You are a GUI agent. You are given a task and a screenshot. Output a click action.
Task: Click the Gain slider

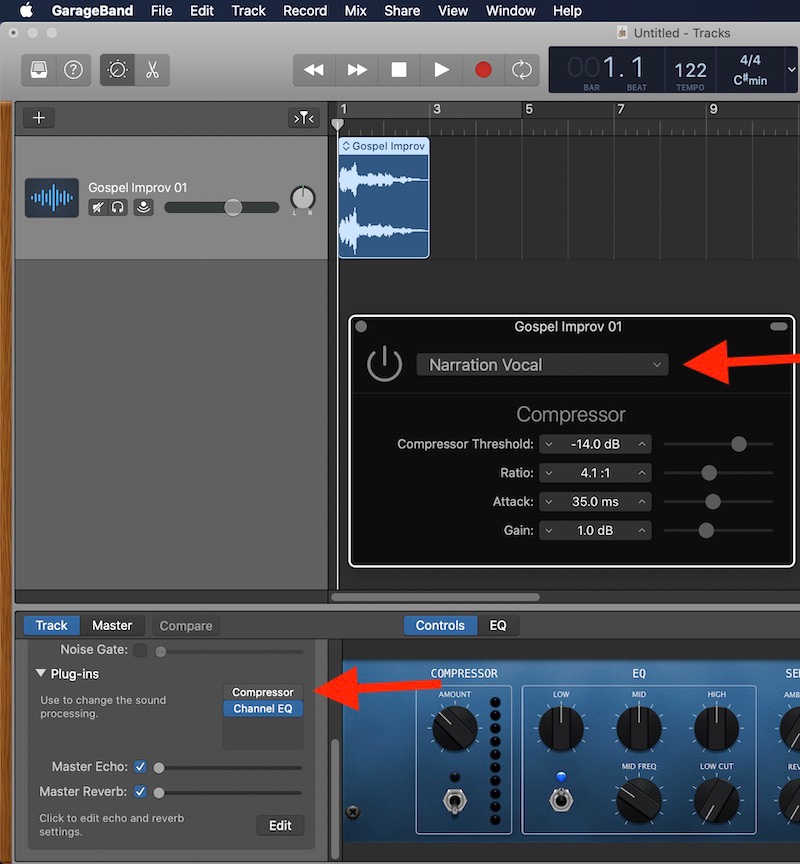718,530
